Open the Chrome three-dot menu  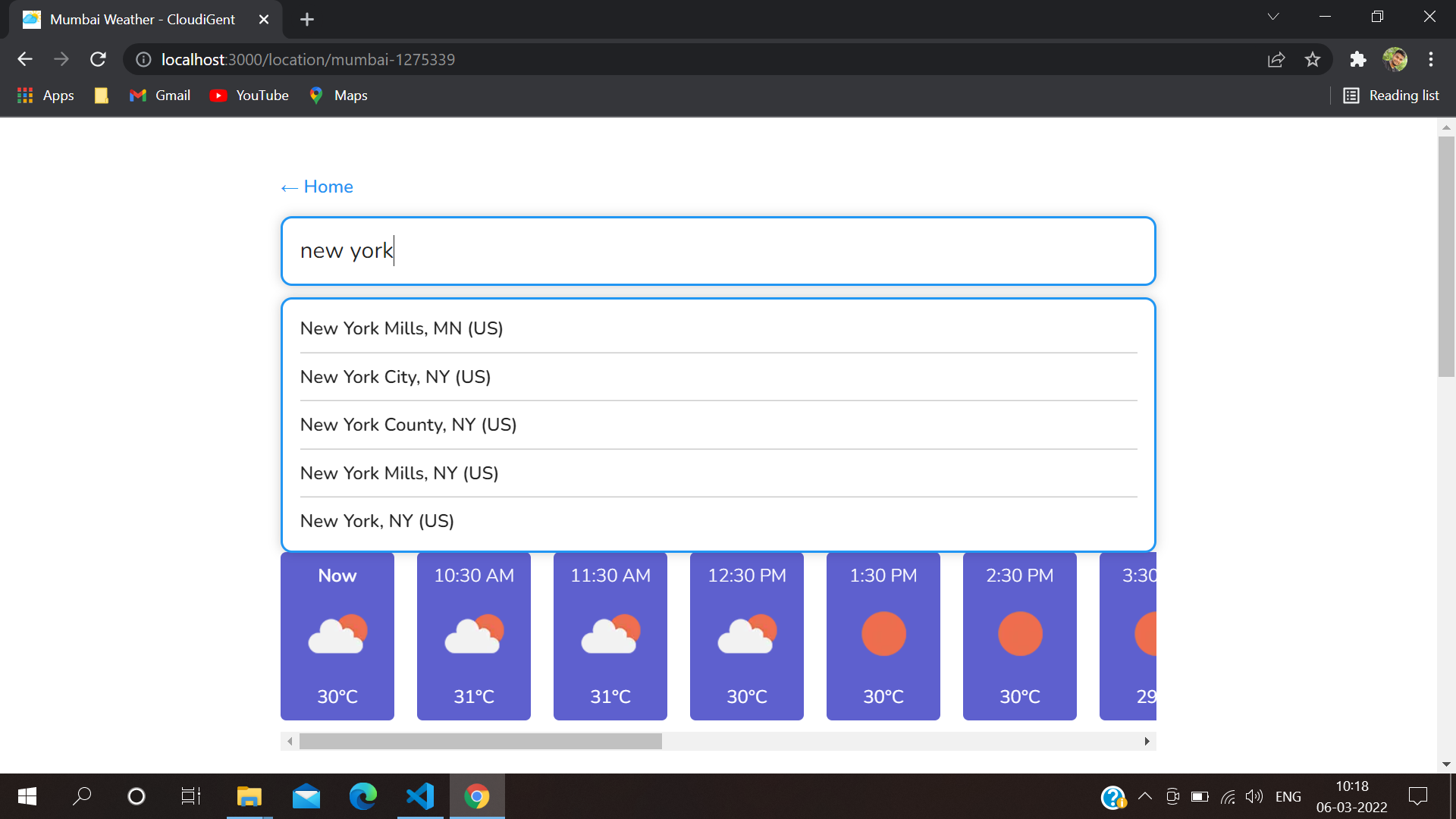coord(1432,59)
